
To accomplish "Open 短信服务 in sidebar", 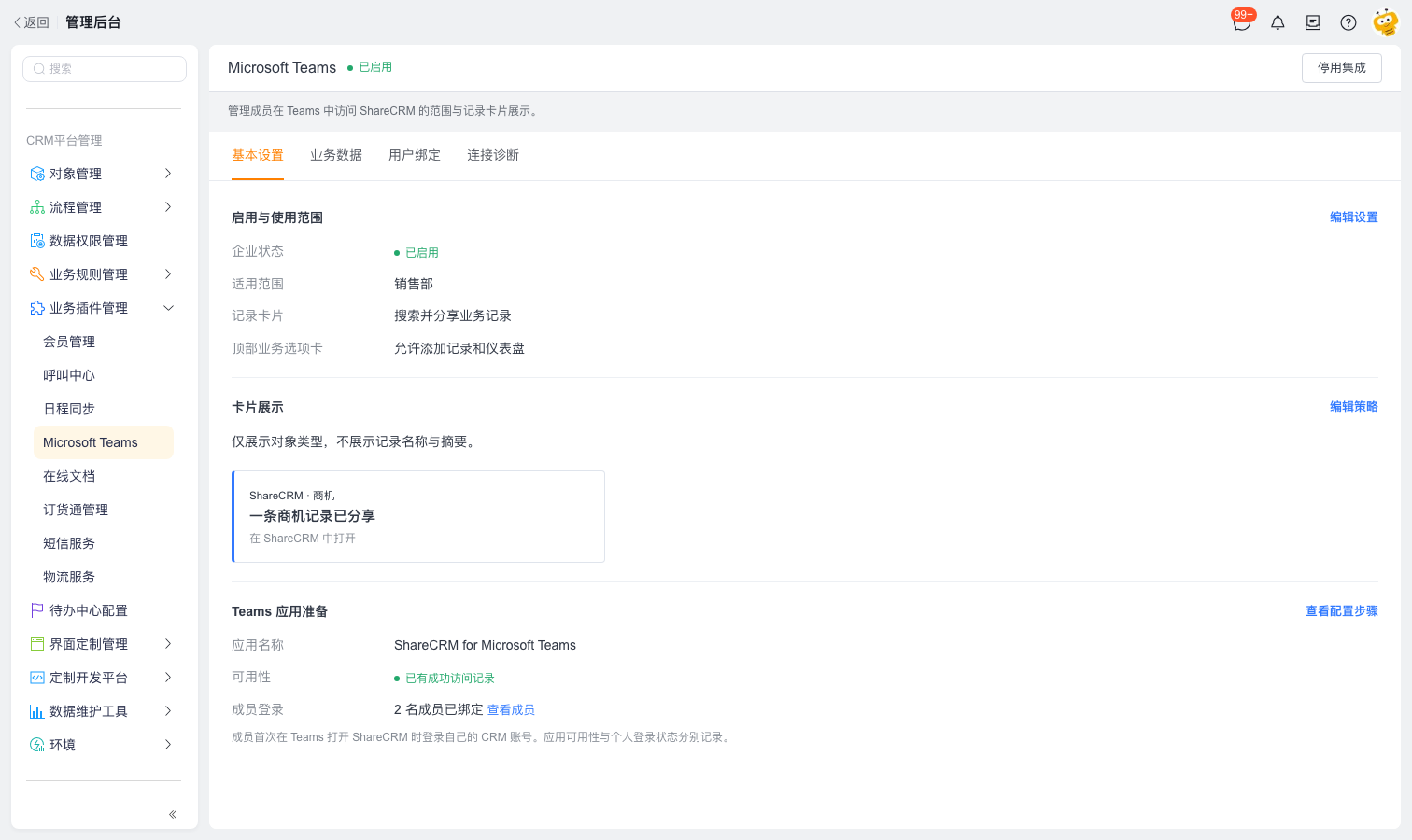I will tap(104, 543).
